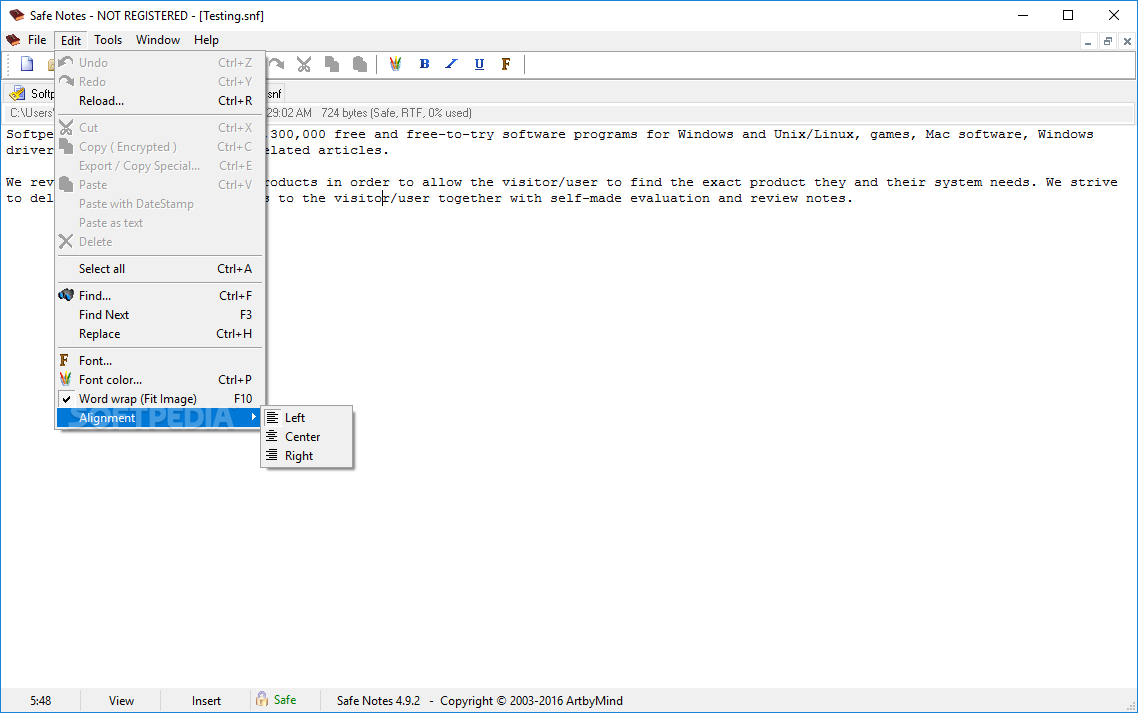Viewport: 1138px width, 713px height.
Task: Open the Help menu
Action: 206,40
